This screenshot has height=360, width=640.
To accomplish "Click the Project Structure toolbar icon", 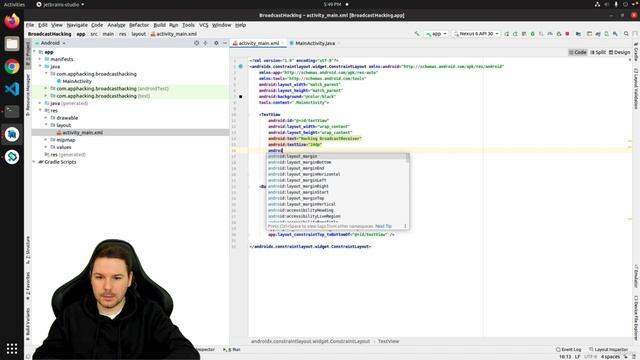I will [x=578, y=34].
